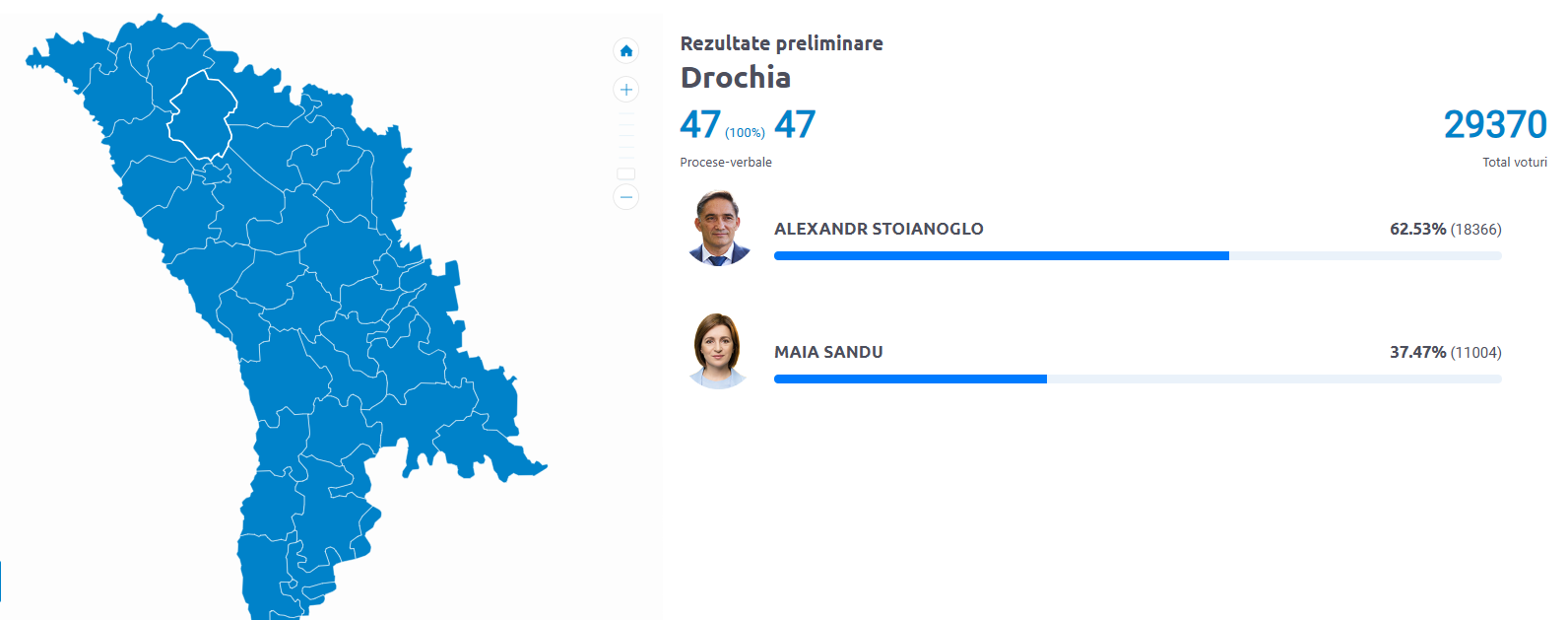Click Stoianoglo's 62.53% result figure

tap(1417, 229)
